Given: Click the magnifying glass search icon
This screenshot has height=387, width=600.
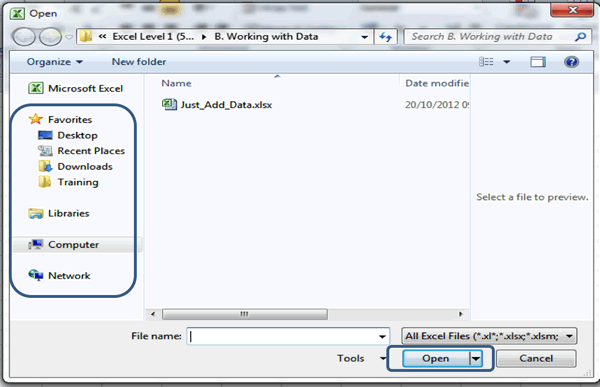Looking at the screenshot, I should click(580, 37).
